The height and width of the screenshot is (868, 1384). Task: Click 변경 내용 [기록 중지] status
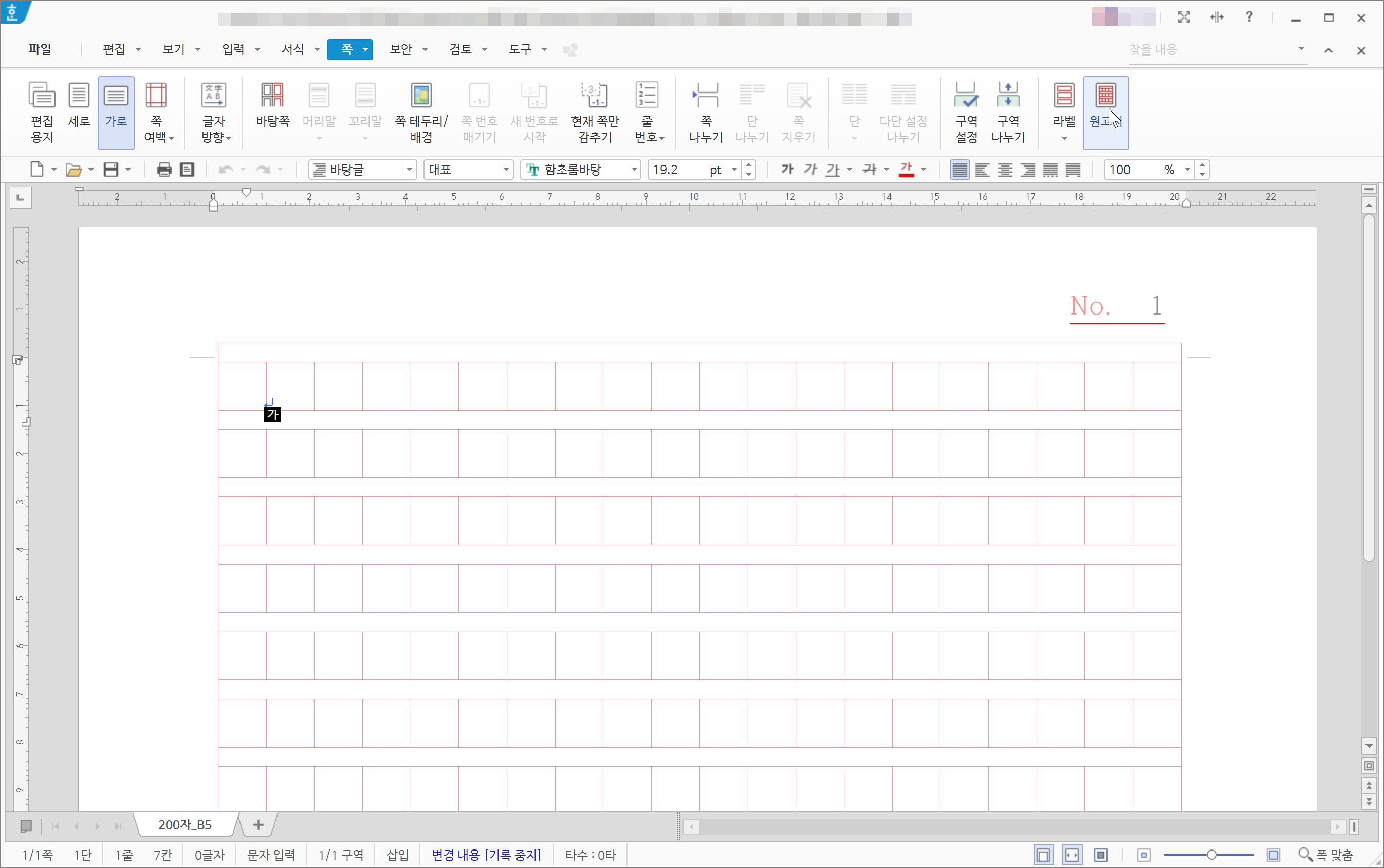tap(486, 855)
